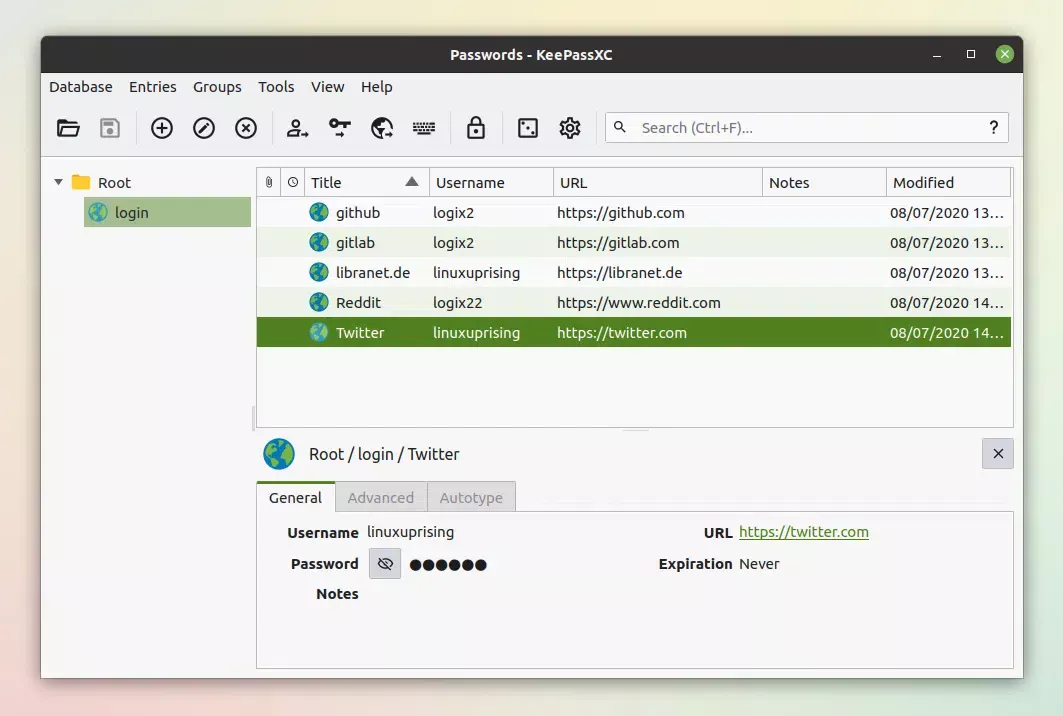Select the Reddit entry row
The image size is (1063, 716).
pos(500,302)
